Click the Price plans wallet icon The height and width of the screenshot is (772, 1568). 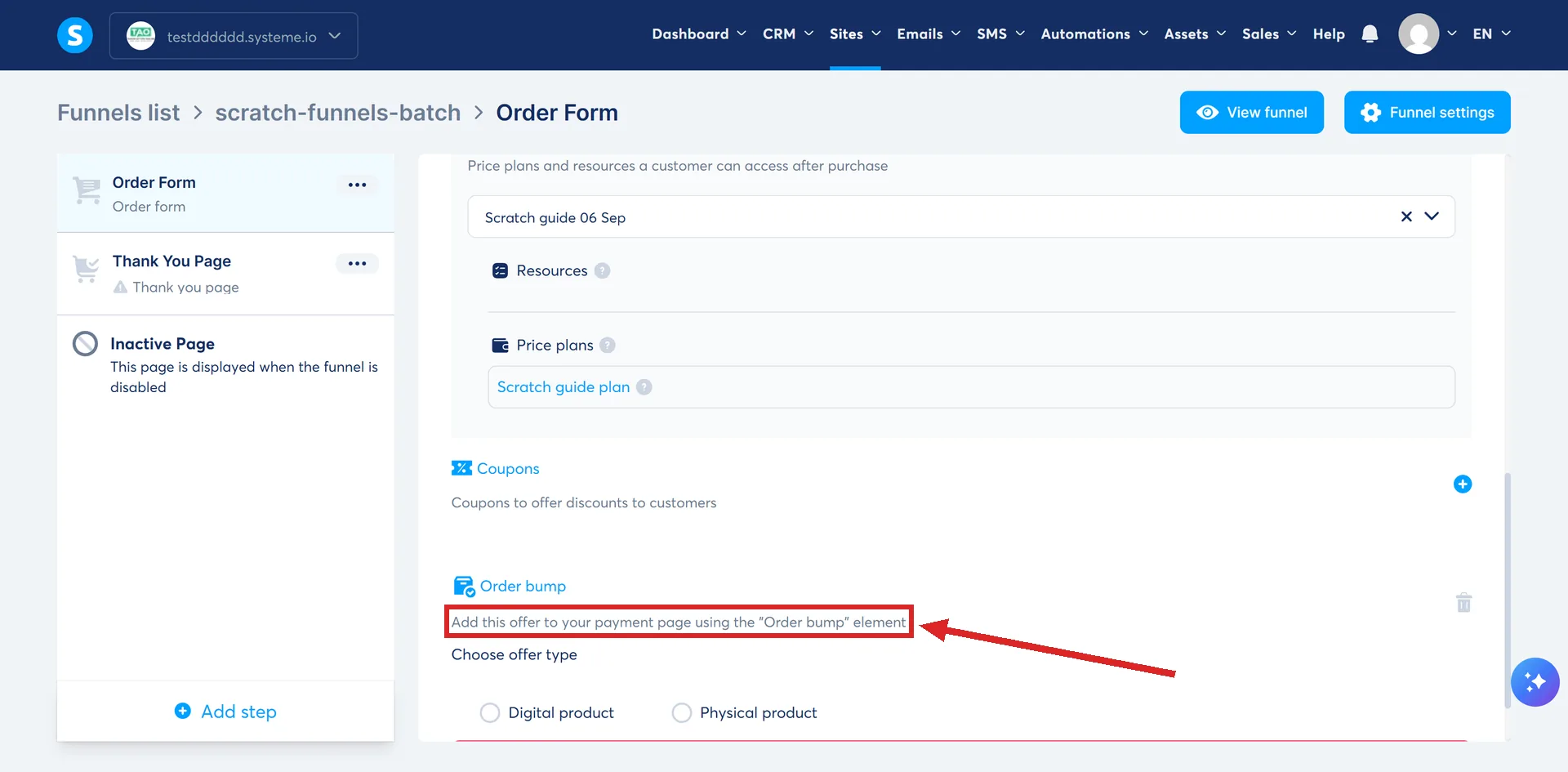pos(500,345)
